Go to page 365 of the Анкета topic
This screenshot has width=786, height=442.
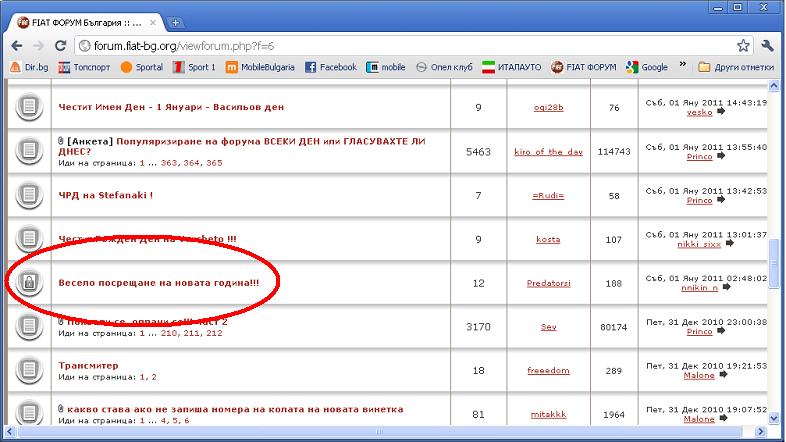click(x=214, y=162)
